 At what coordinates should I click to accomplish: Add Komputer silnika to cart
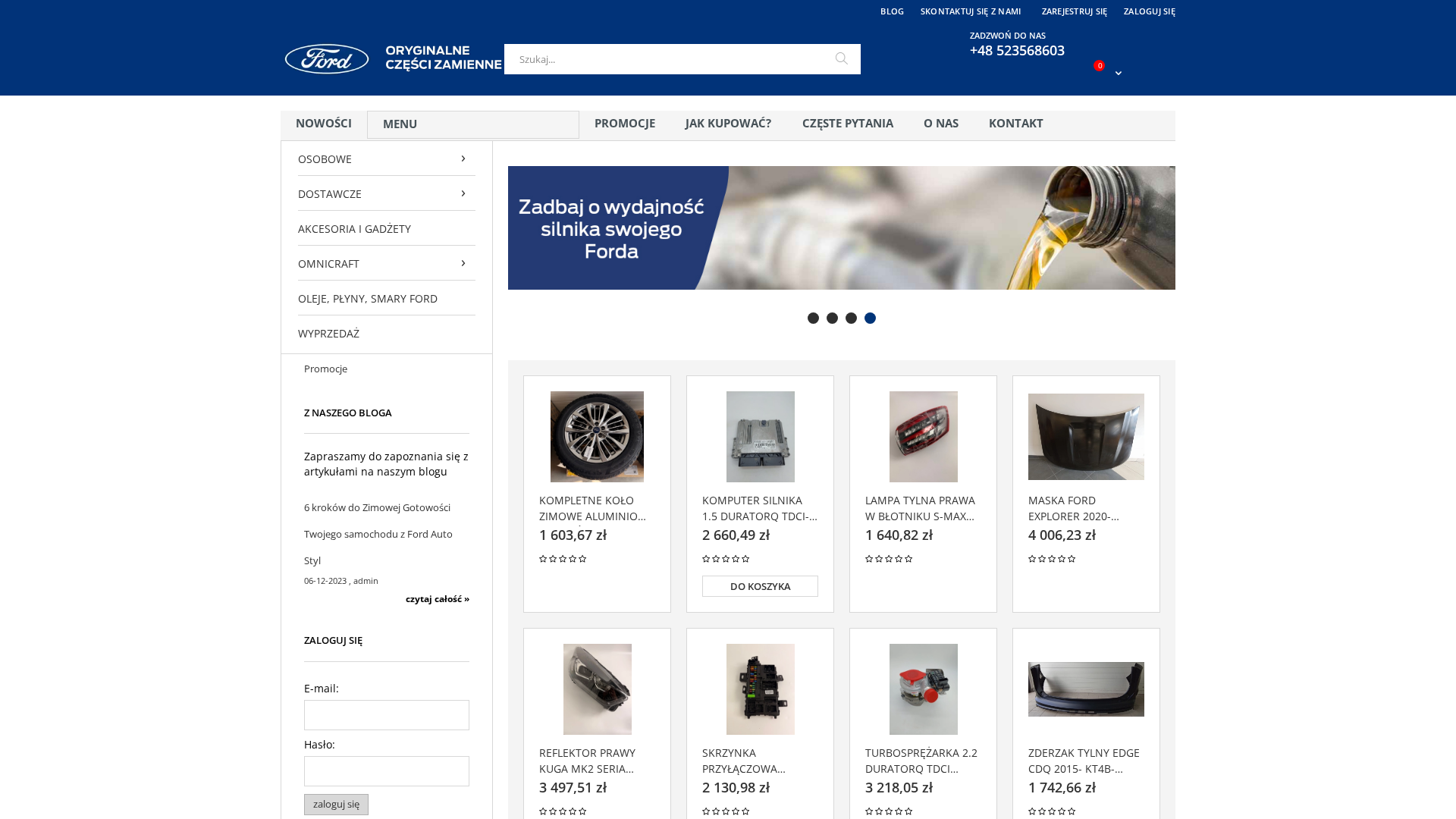click(x=760, y=586)
